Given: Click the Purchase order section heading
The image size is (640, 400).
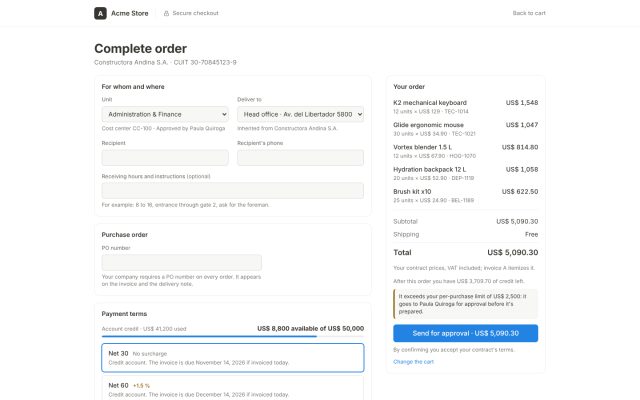Looking at the screenshot, I should click(x=124, y=235).
